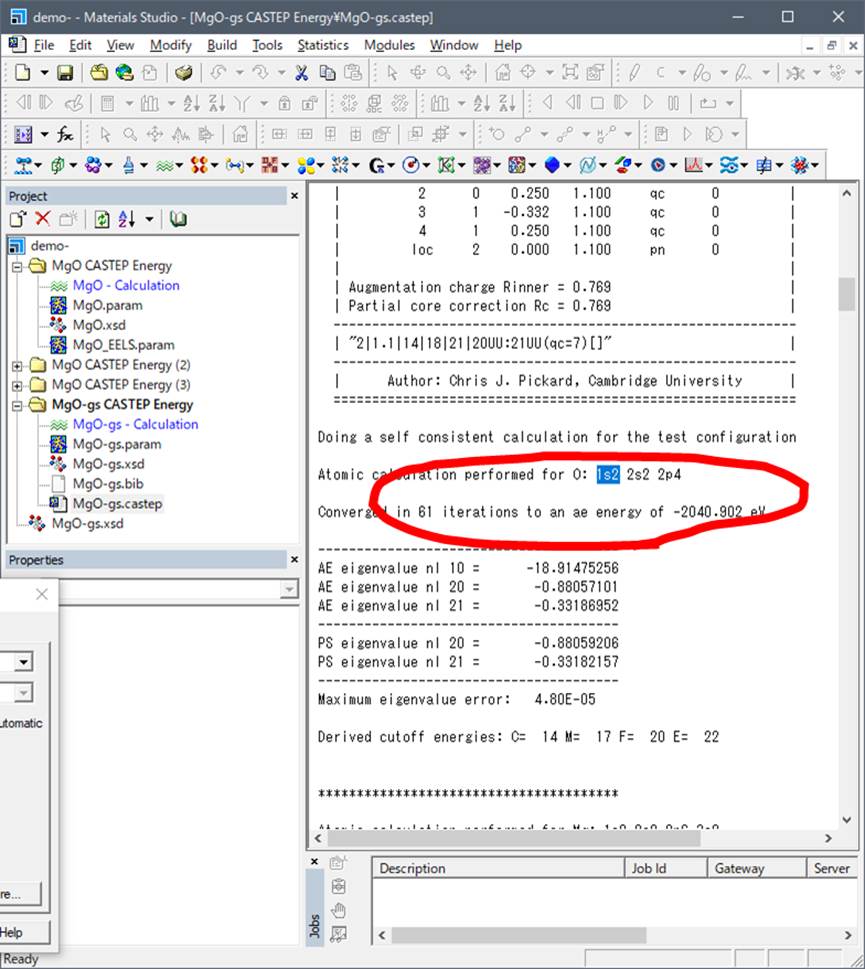Open the Amorphous Cell green module icon
The image size is (865, 969).
click(57, 165)
